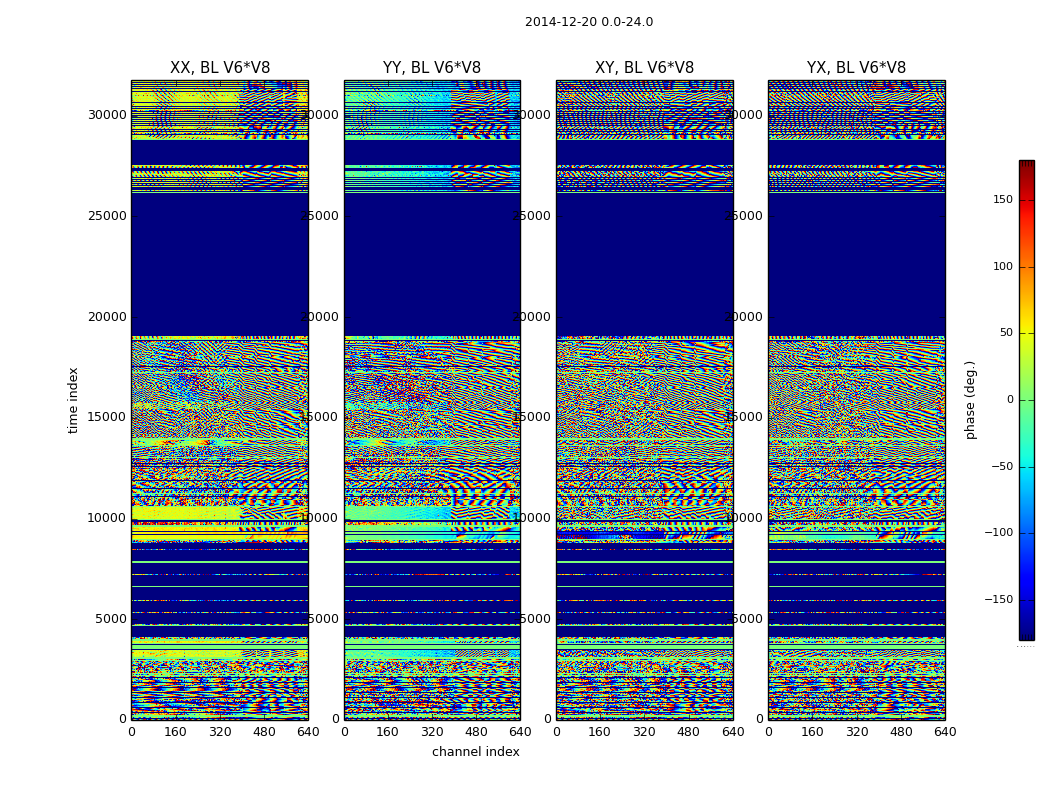Click y-axis tick 30000 of XX plot
1050x800 pixels.
tap(107, 114)
